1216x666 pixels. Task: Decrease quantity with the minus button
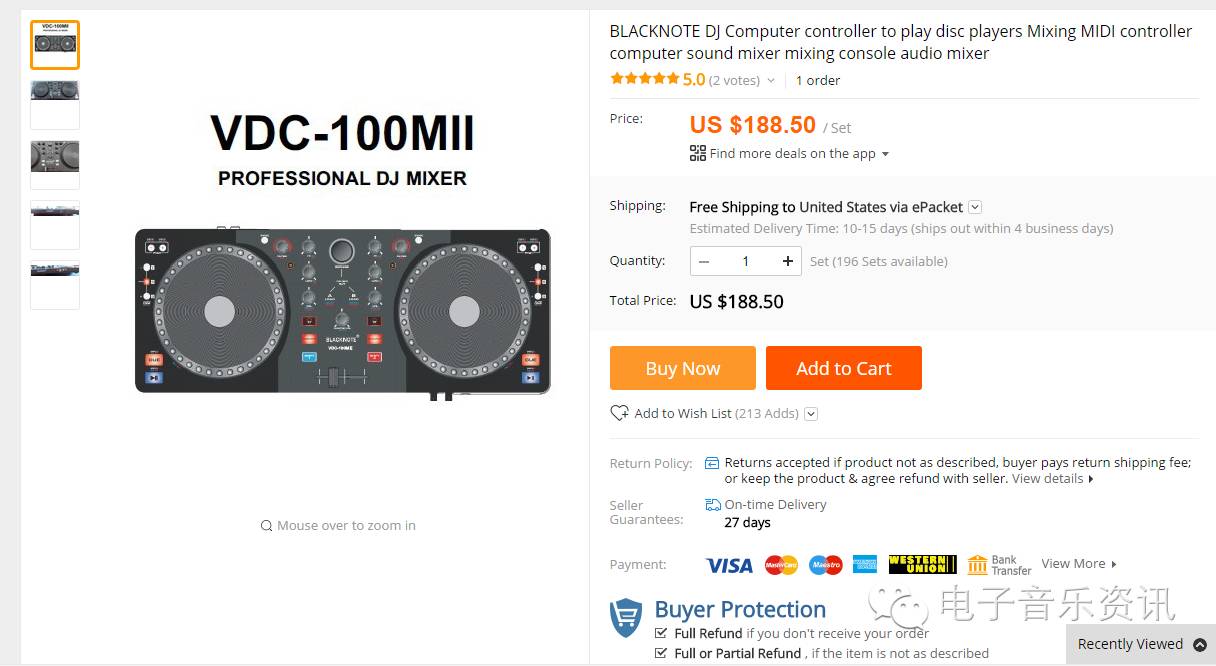(704, 261)
